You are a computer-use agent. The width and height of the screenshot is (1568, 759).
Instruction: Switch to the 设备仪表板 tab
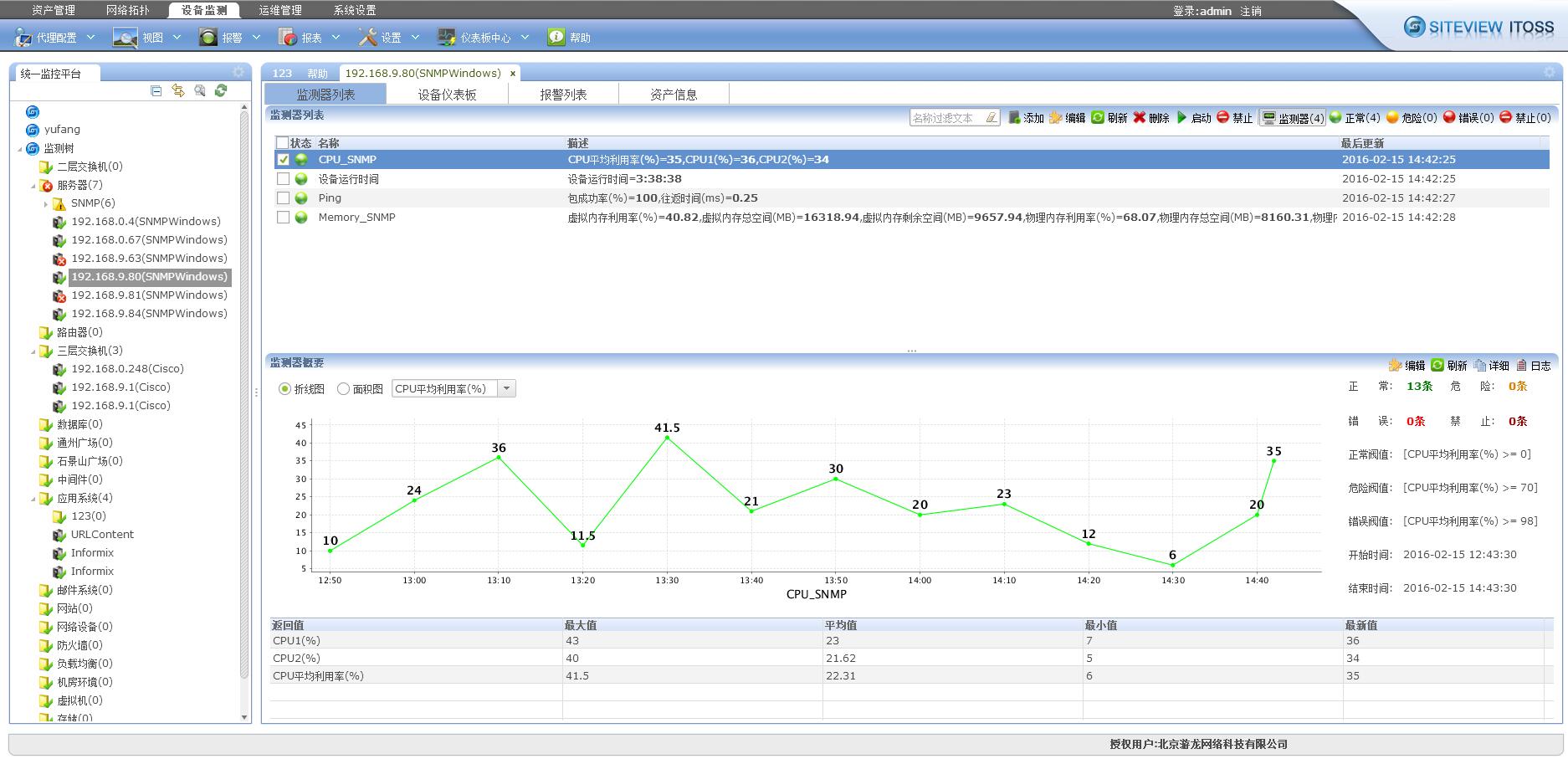448,95
